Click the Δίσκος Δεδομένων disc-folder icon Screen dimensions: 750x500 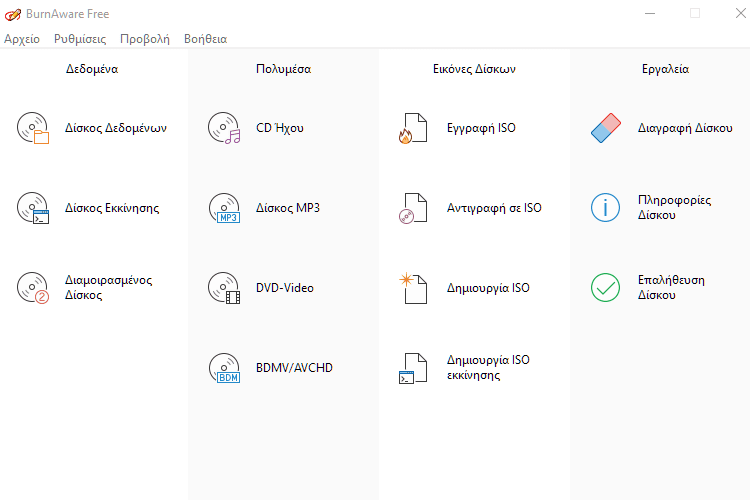tap(33, 128)
